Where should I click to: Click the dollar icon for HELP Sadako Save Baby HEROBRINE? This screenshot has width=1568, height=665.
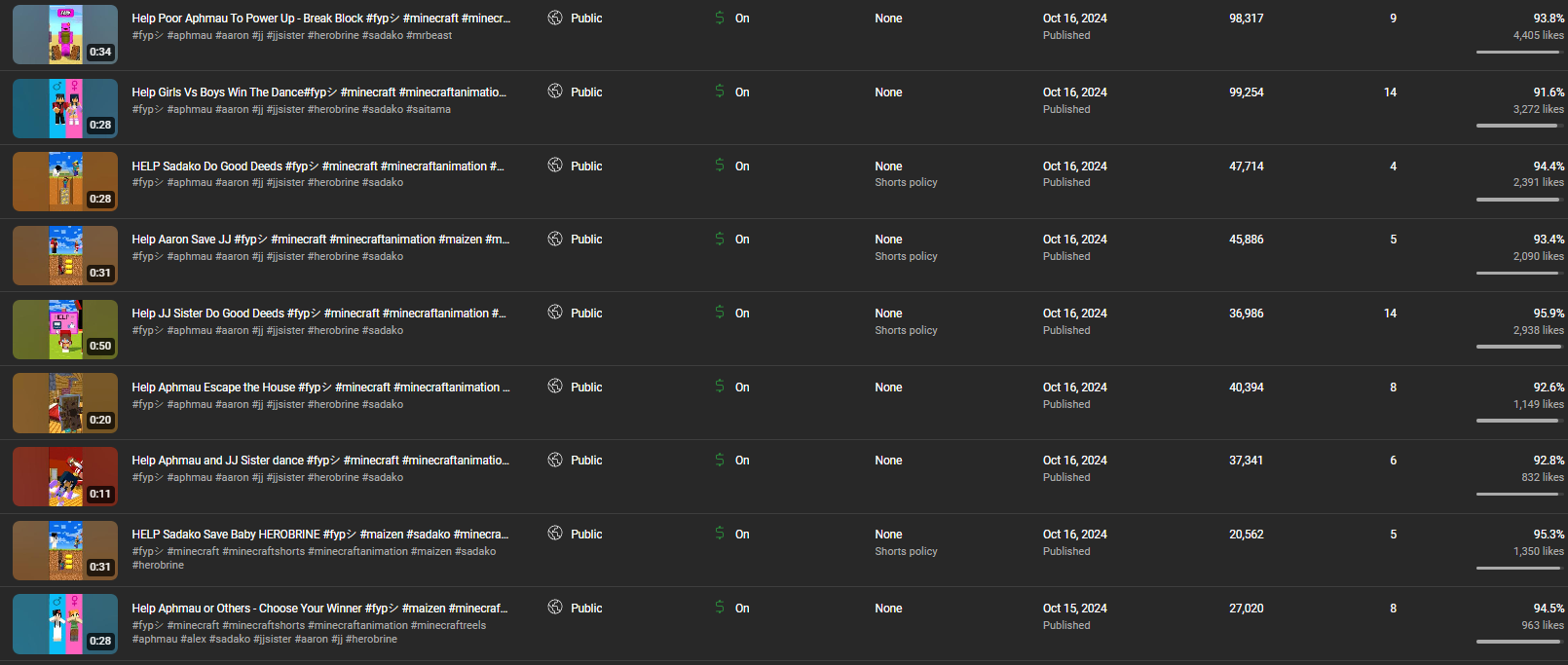pos(720,534)
